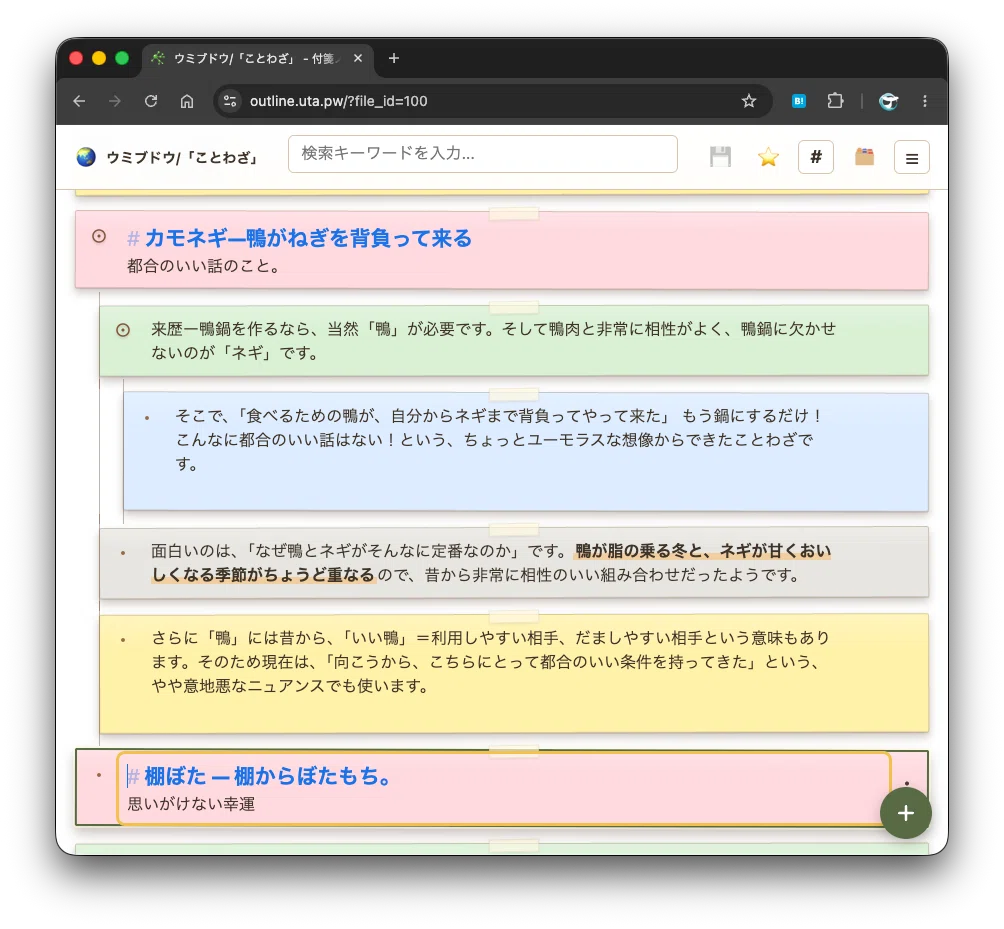Viewport: 1004px width, 929px height.
Task: Open the folder box icon in header
Action: (864, 156)
